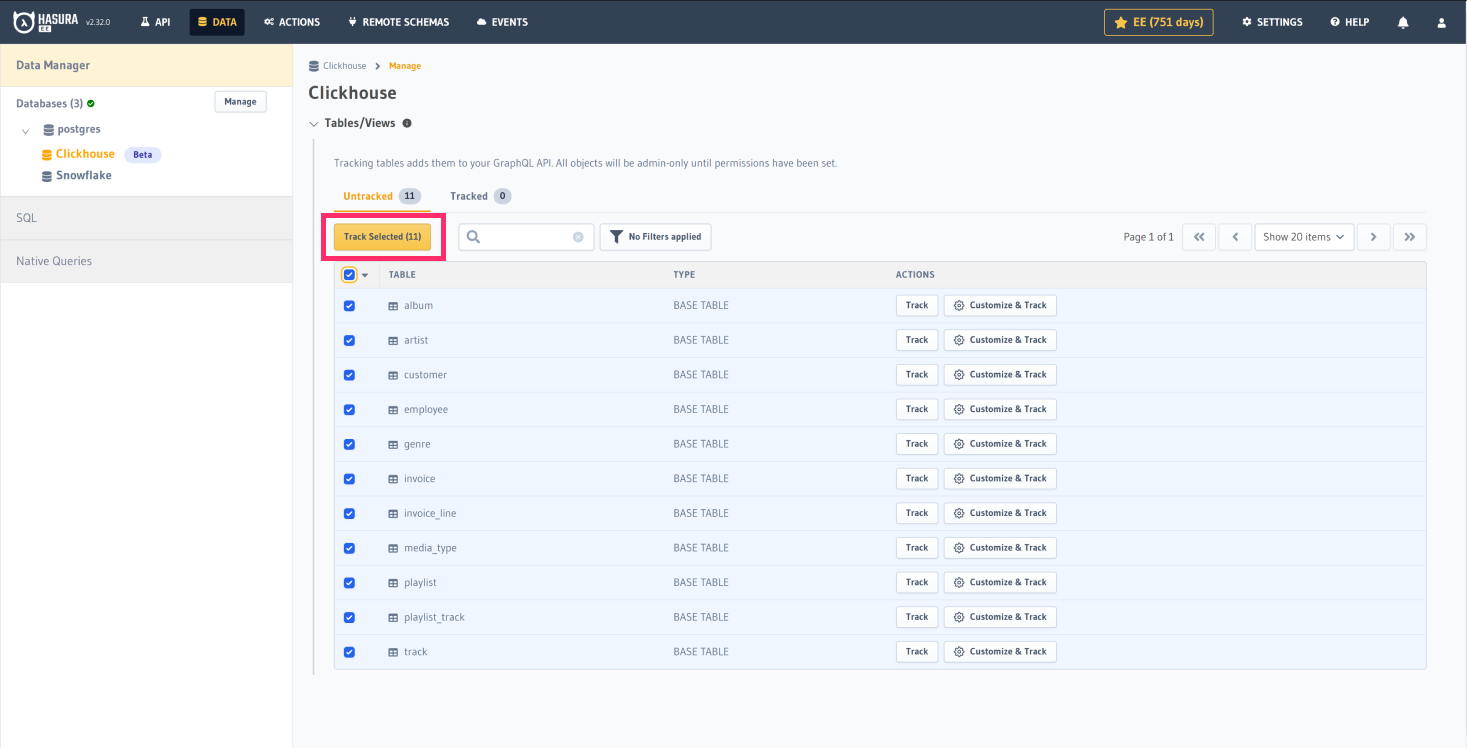
Task: Open the EVENTS tab
Action: click(502, 22)
